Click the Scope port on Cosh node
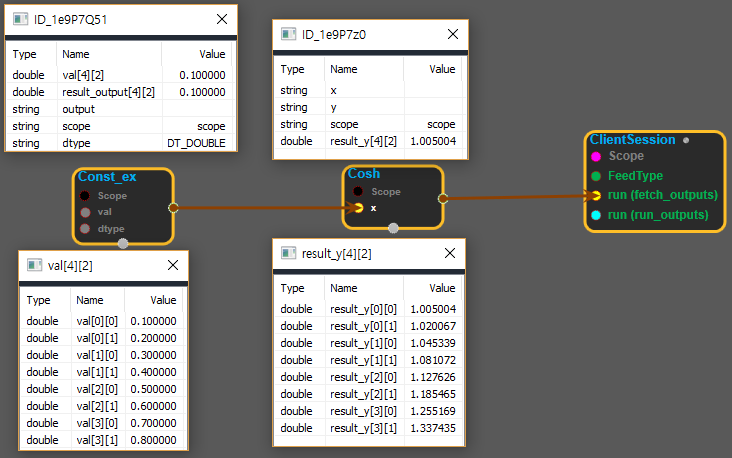732x458 pixels. pyautogui.click(x=357, y=191)
